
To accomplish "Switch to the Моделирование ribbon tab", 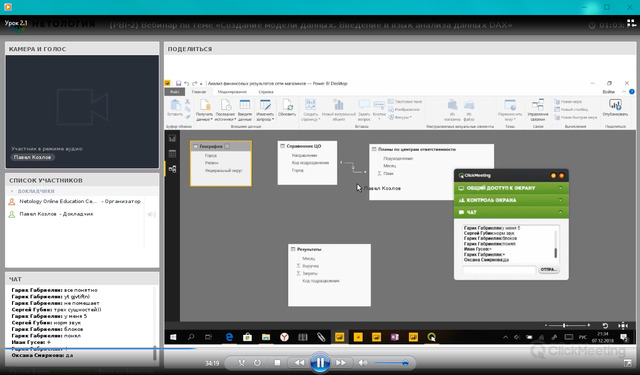I will [x=232, y=92].
